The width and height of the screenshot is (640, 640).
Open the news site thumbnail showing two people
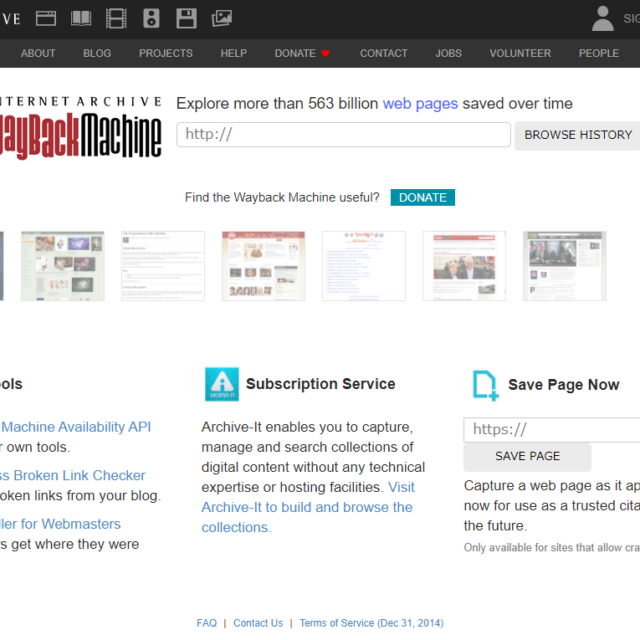(464, 266)
